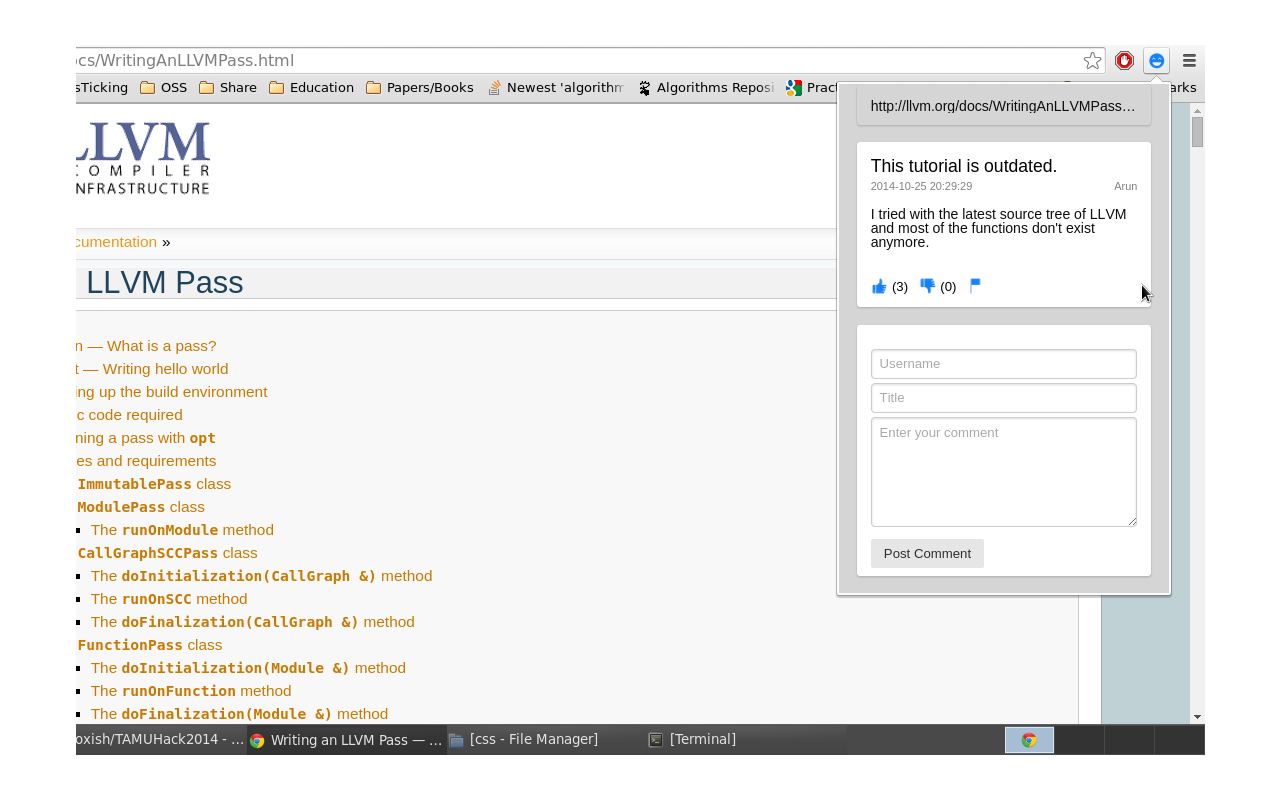The height and width of the screenshot is (800, 1280).
Task: Open doFinalization(Module &) method link
Action: [x=239, y=714]
